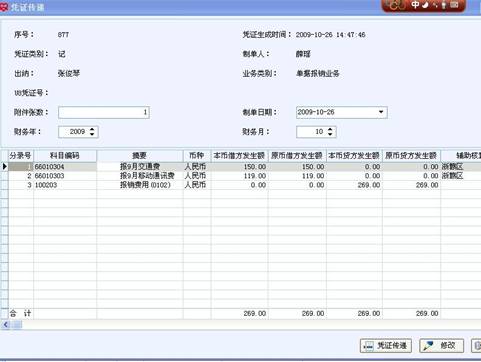Click the moon icon in the input method bar
Image resolution: width=481 pixels, height=362 pixels.
point(425,5)
